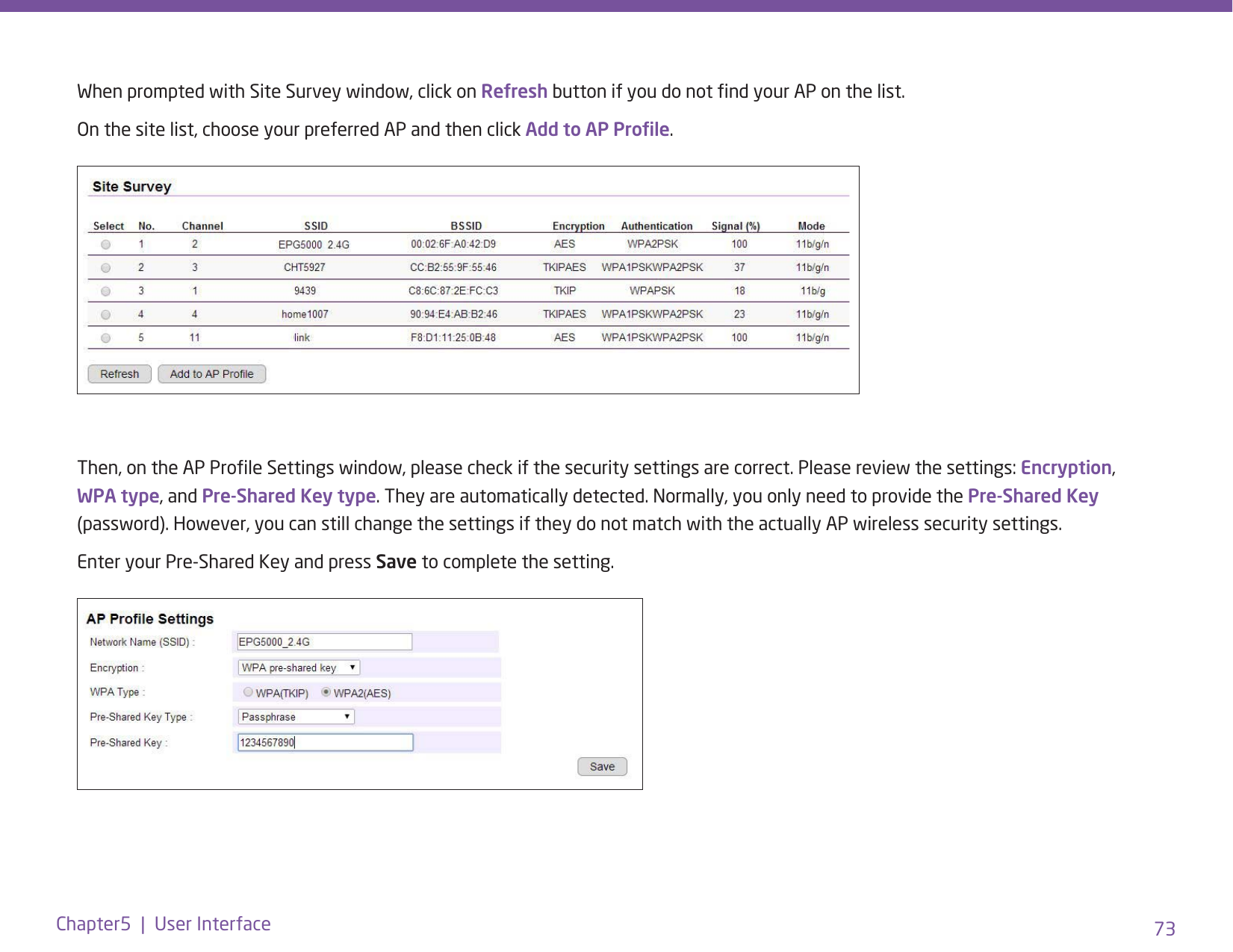Click the purple WPA type text
Viewport: 1233px width, 952px height.
(x=118, y=497)
